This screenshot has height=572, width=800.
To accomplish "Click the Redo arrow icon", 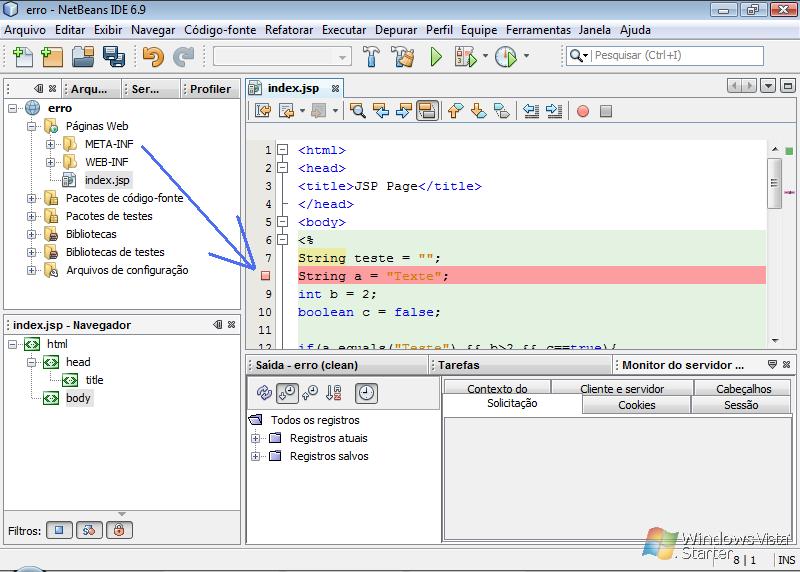I will point(183,56).
